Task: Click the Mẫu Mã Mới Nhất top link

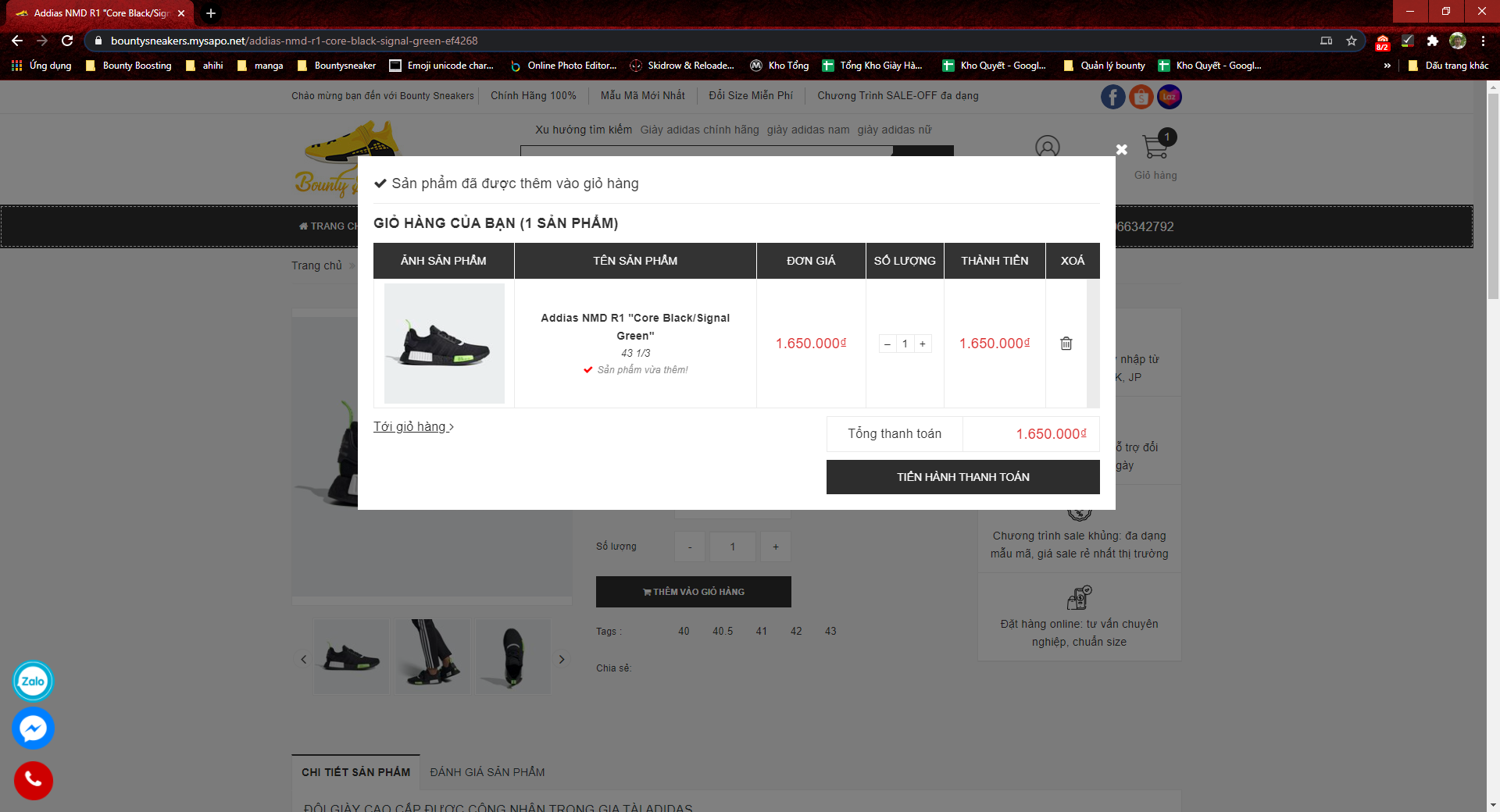Action: 643,96
